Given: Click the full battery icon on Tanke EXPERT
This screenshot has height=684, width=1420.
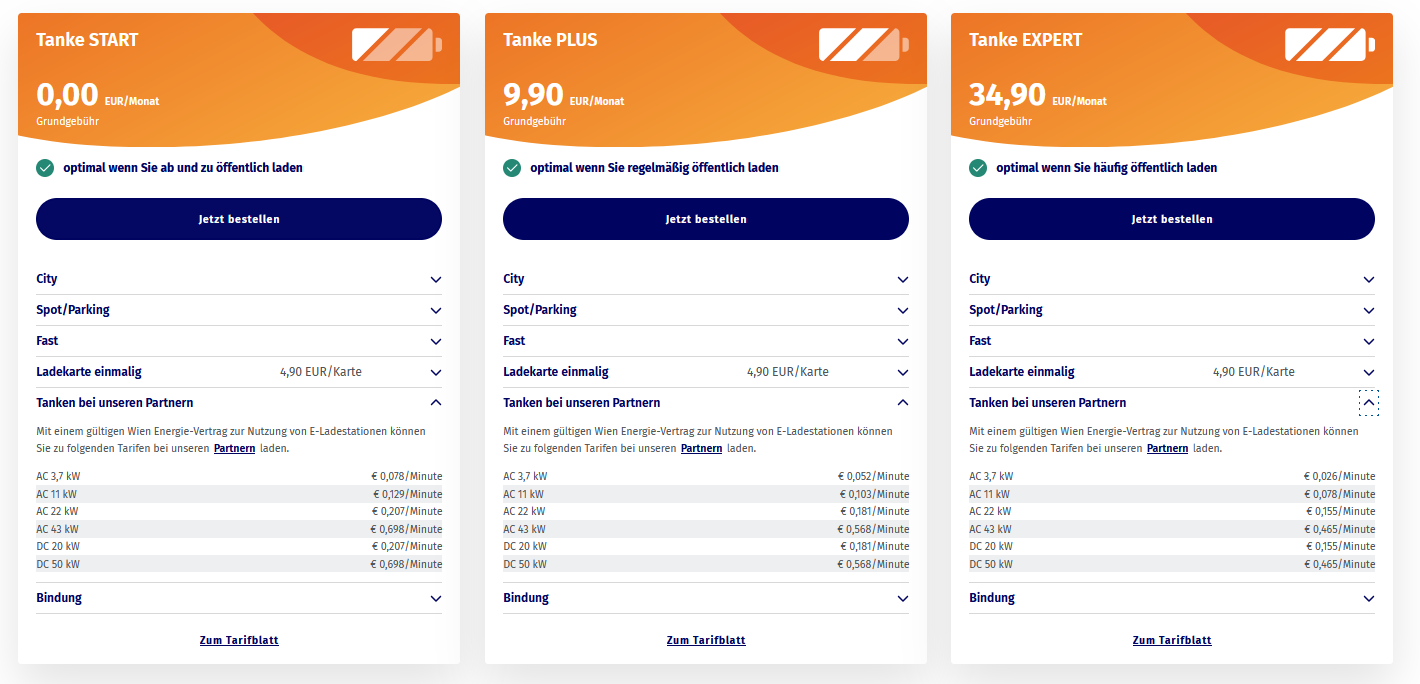Looking at the screenshot, I should point(1329,45).
